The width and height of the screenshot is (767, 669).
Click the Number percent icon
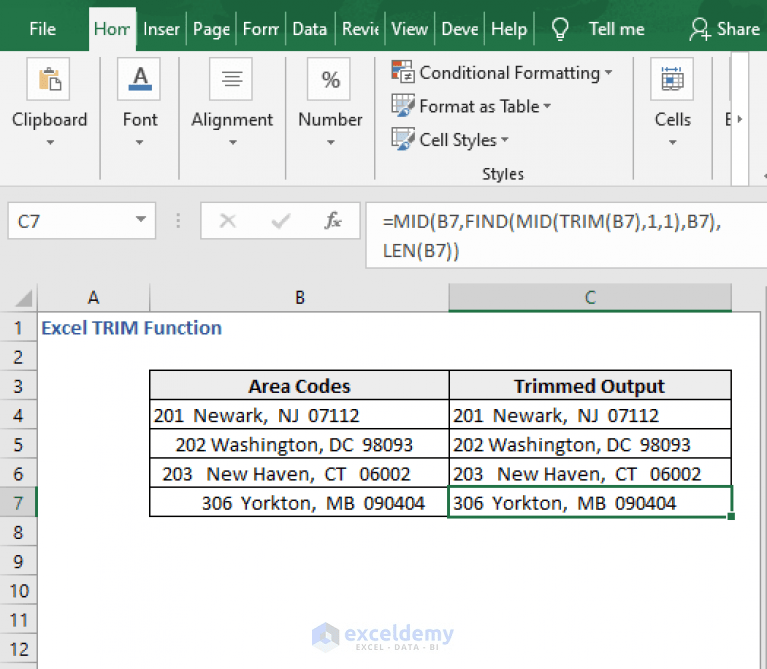329,79
